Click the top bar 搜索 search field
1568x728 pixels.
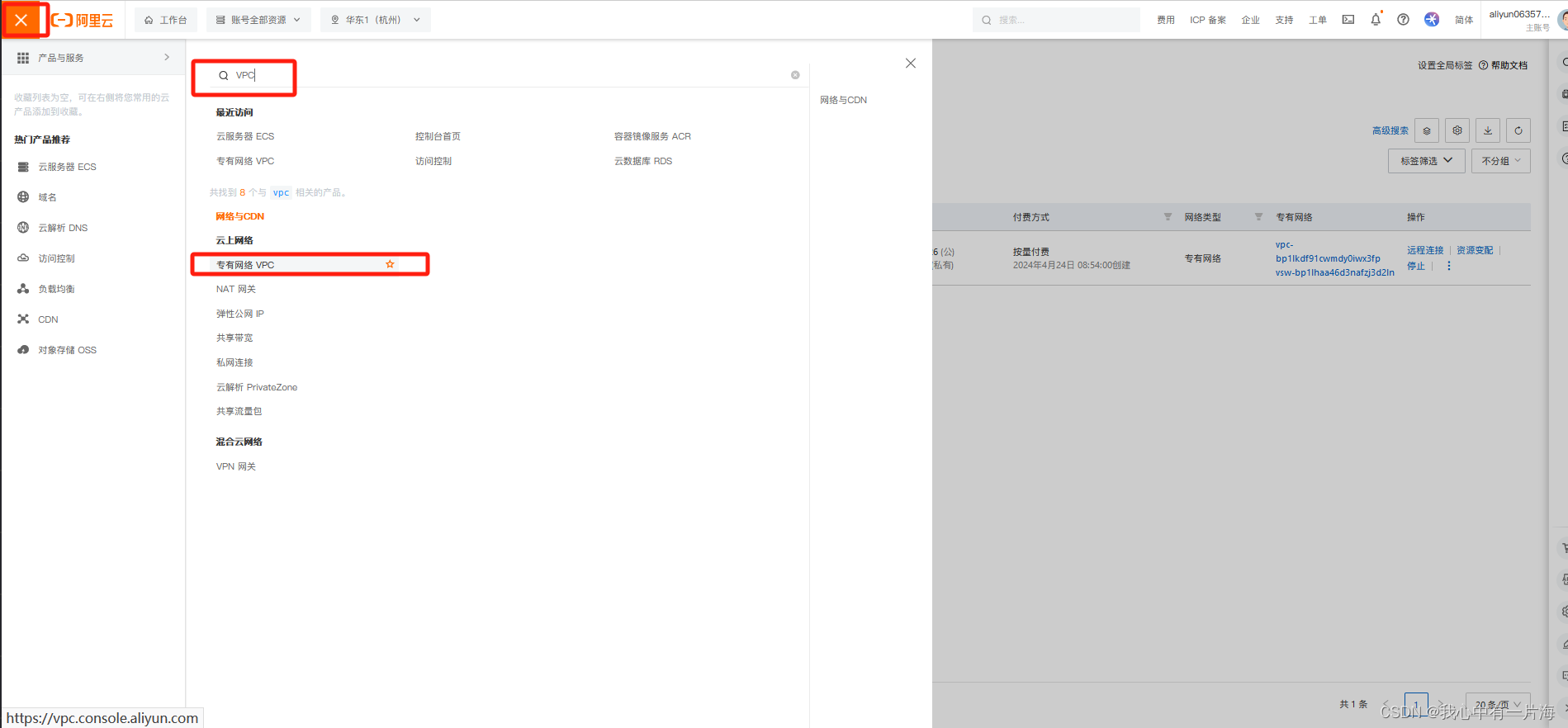[x=1056, y=20]
